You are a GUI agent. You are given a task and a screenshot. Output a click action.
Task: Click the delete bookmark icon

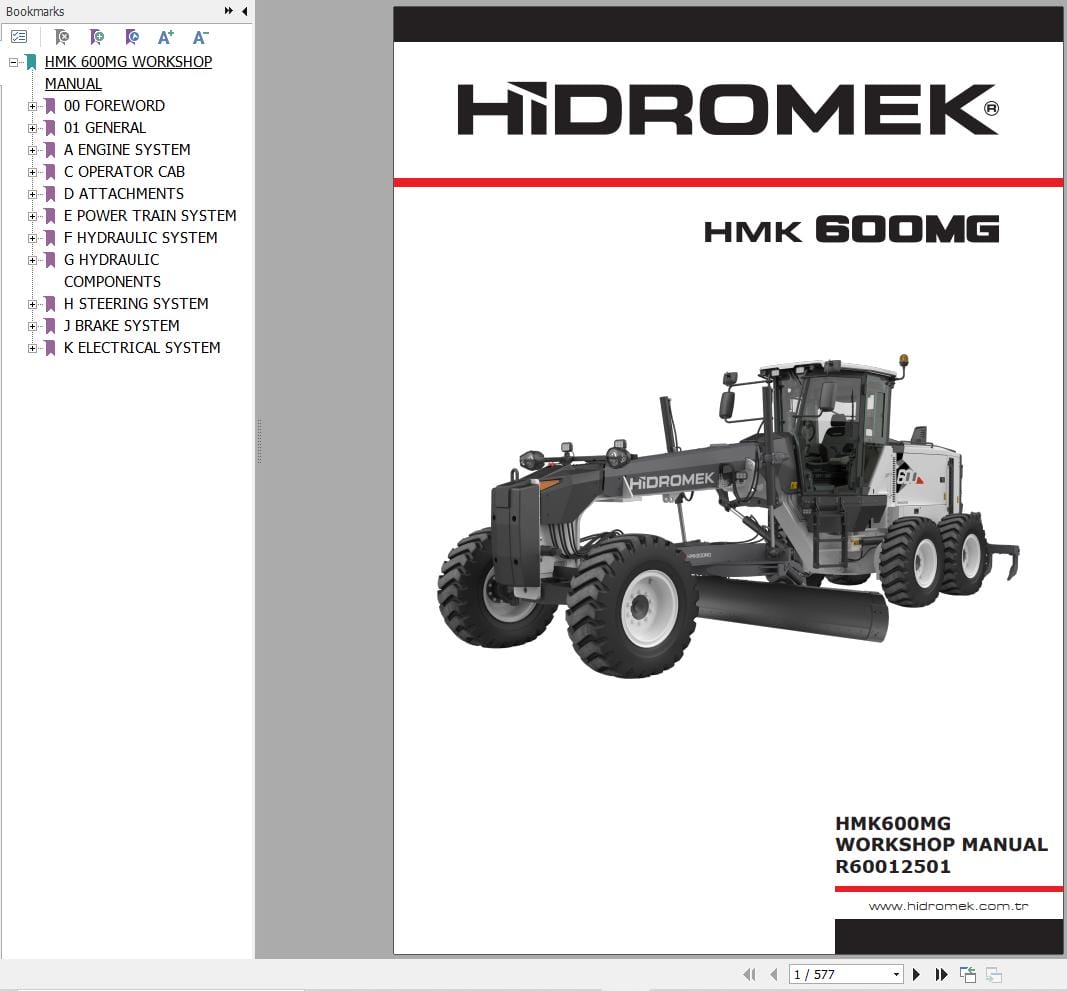coord(62,37)
